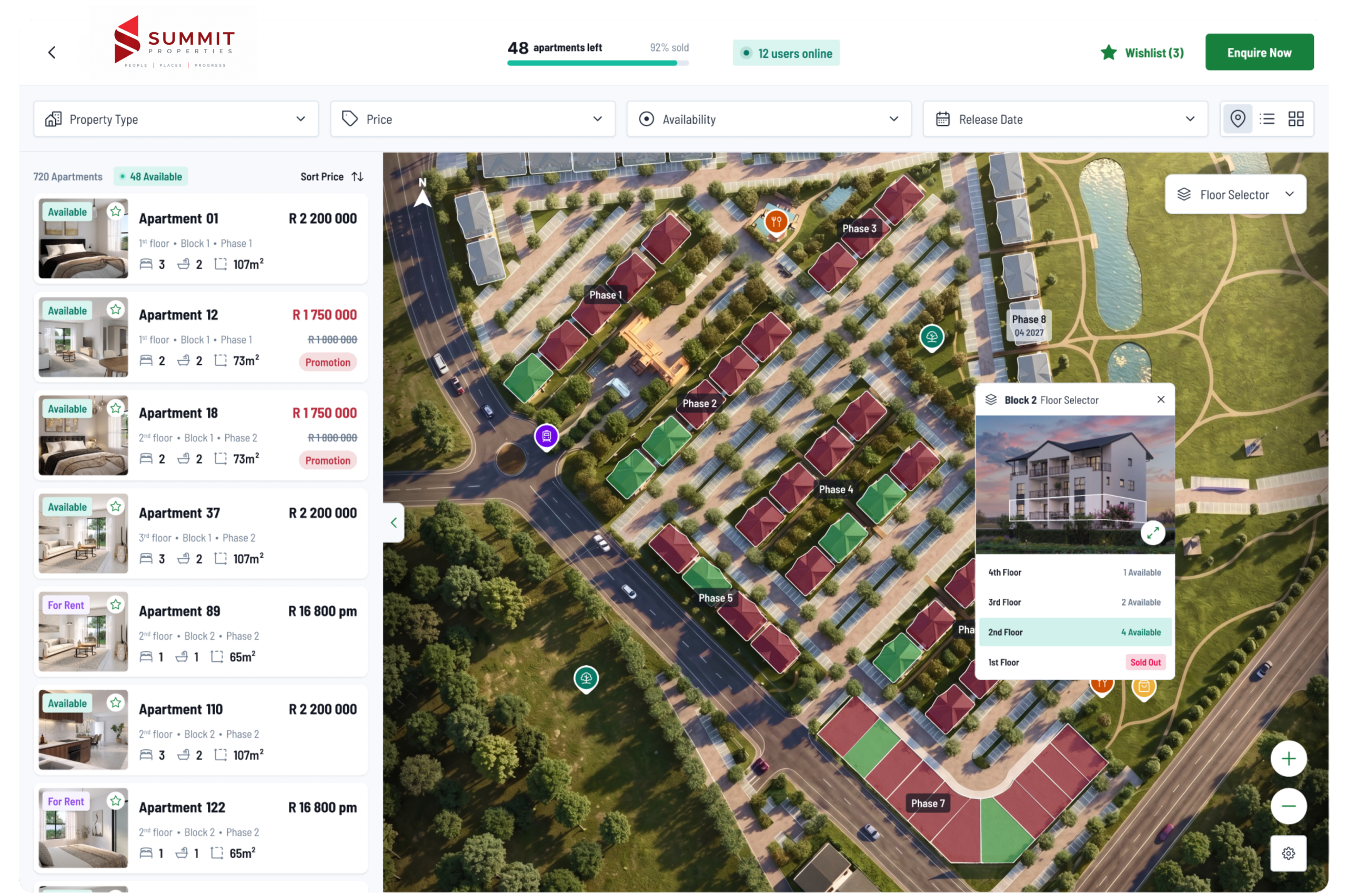The height and width of the screenshot is (896, 1347).
Task: Zoom in on the map
Action: [1288, 759]
